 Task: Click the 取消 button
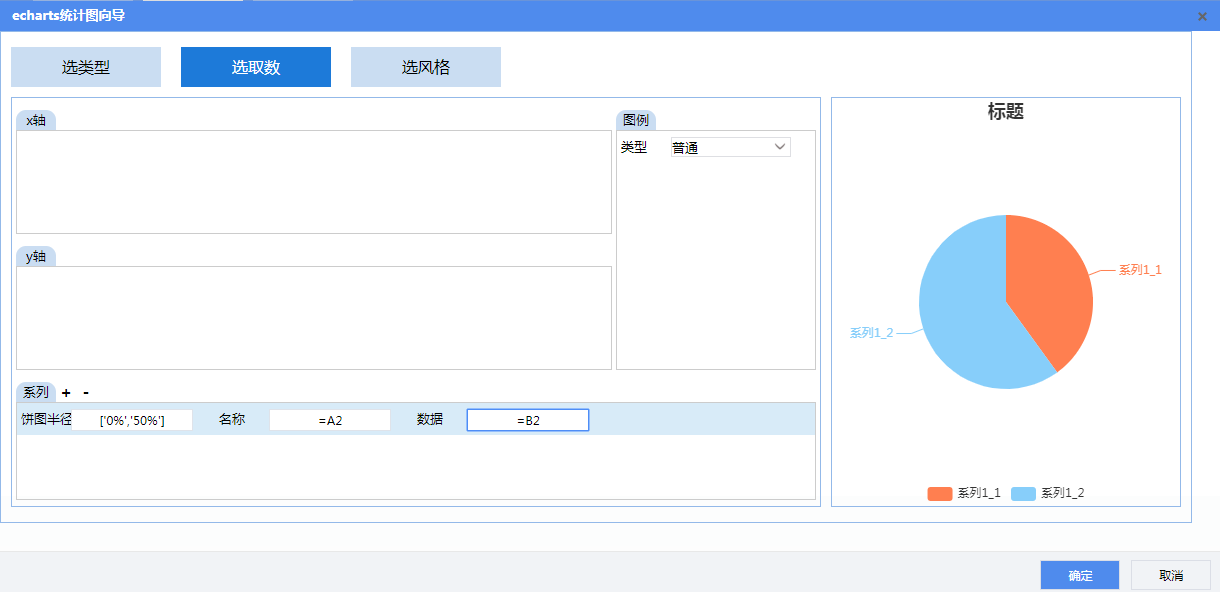pyautogui.click(x=1170, y=575)
